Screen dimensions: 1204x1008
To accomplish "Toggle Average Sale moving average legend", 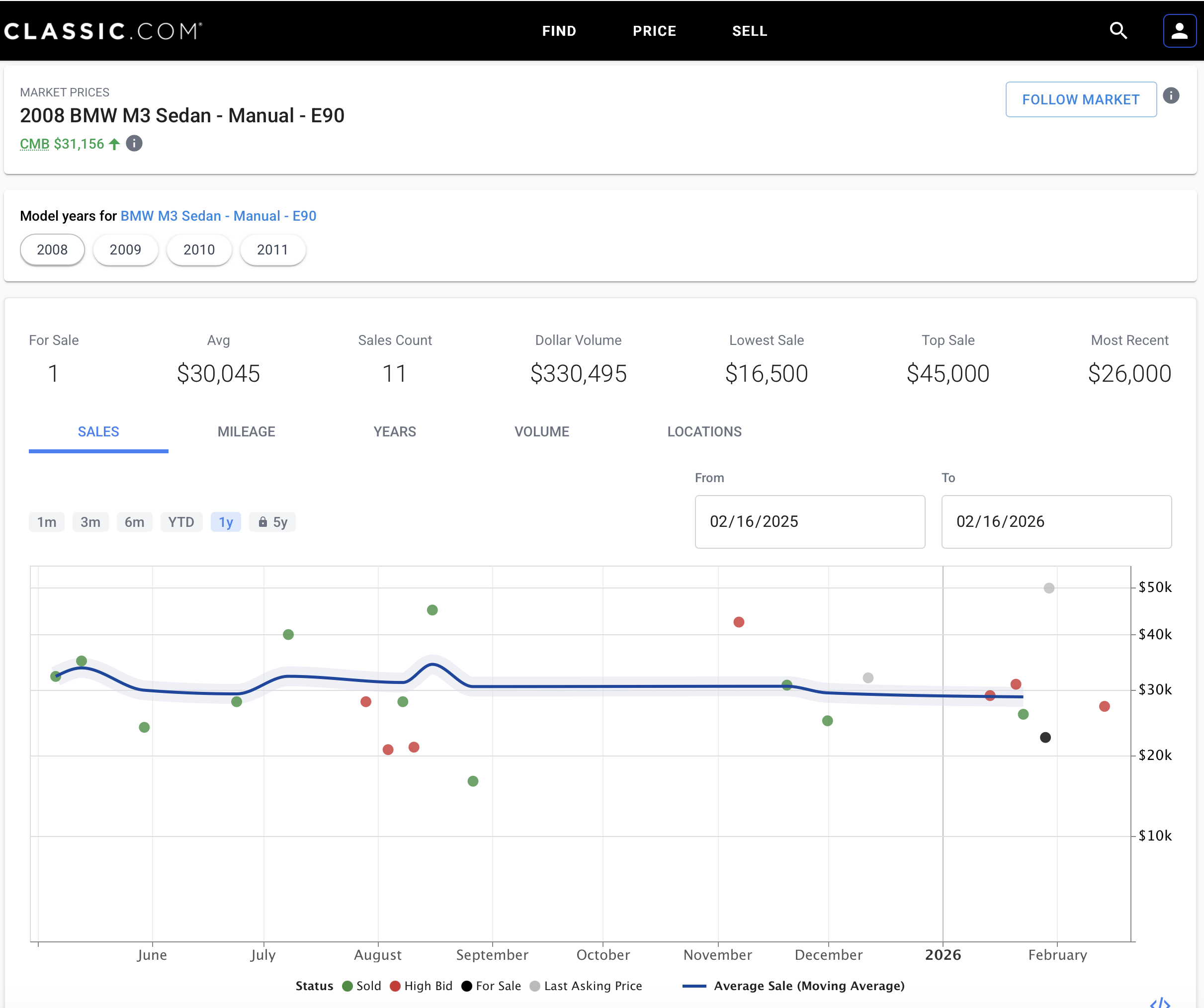I will tap(793, 986).
